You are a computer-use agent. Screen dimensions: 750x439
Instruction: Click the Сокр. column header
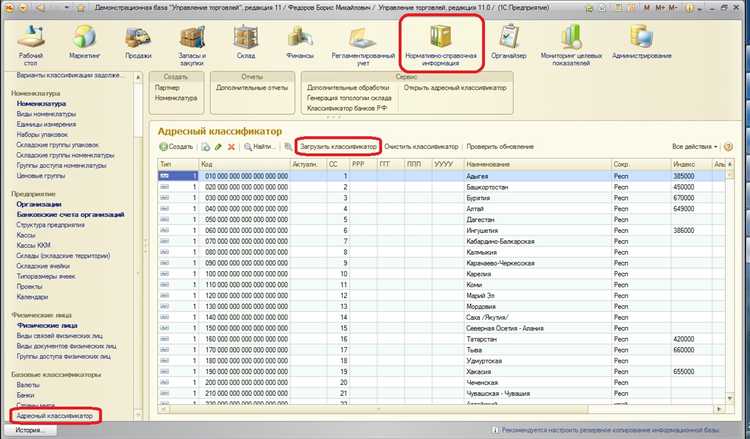(640, 164)
